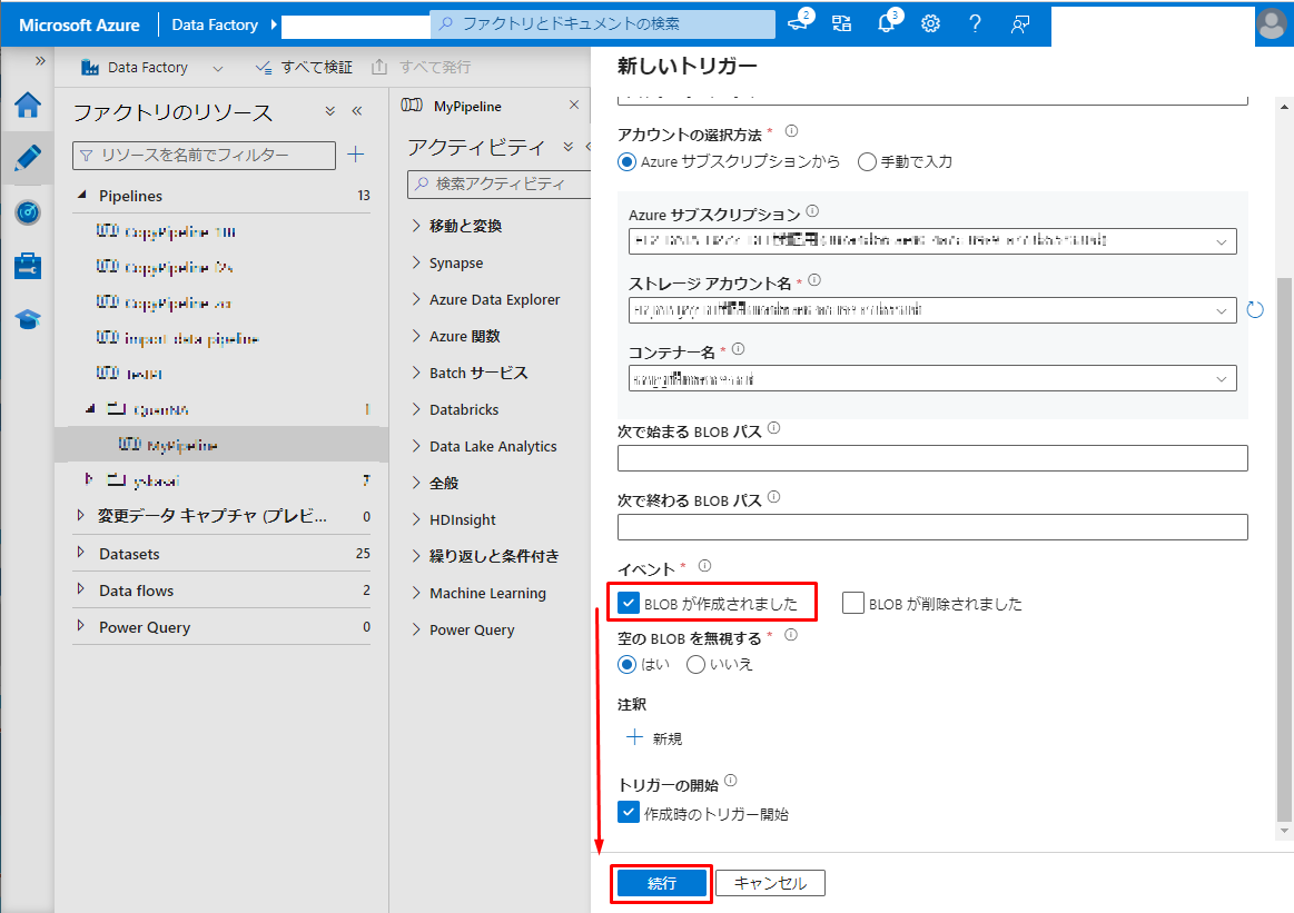The width and height of the screenshot is (1294, 913).
Task: Click the notifications bell icon
Action: [x=886, y=24]
